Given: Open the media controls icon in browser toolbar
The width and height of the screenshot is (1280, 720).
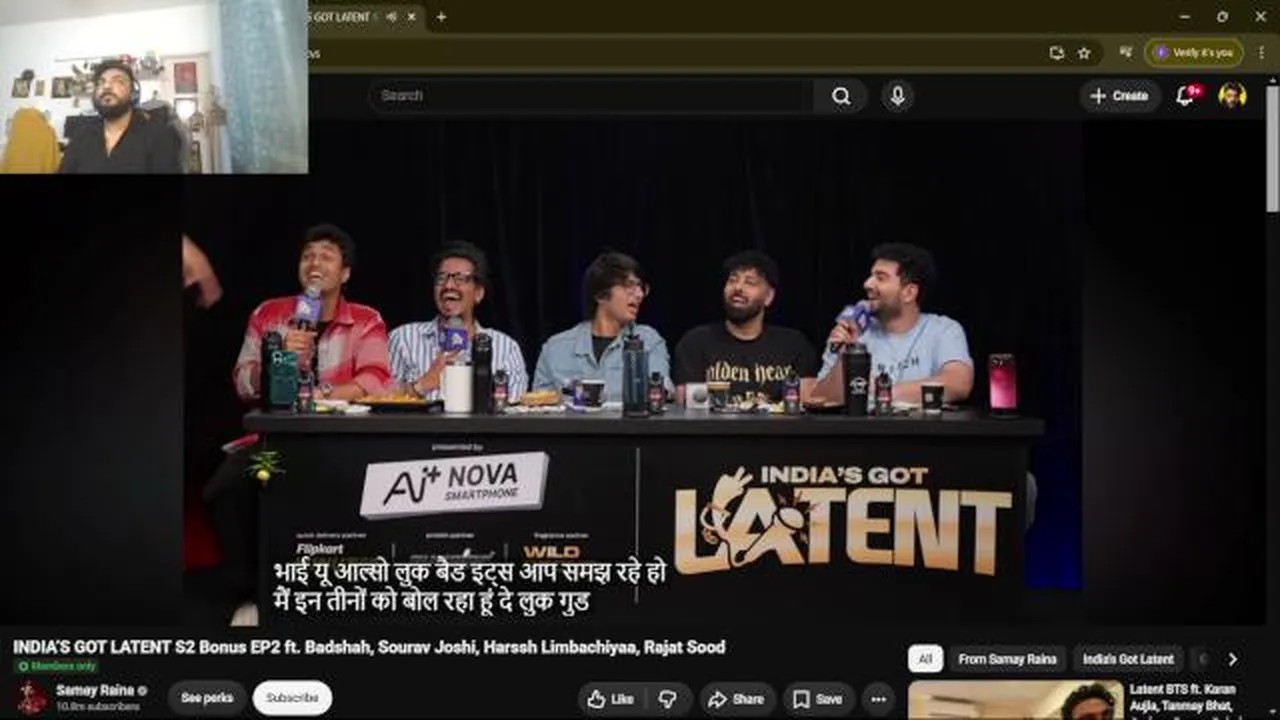Looking at the screenshot, I should tap(1126, 52).
